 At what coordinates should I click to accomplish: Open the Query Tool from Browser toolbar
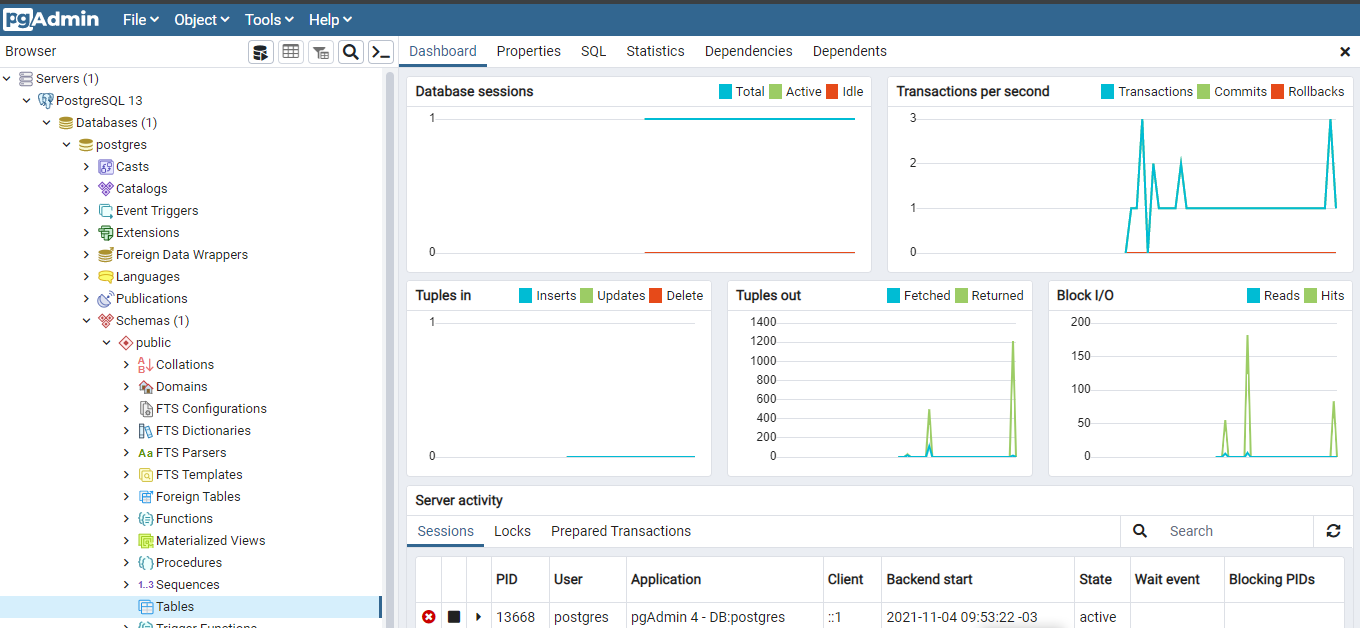coord(261,52)
